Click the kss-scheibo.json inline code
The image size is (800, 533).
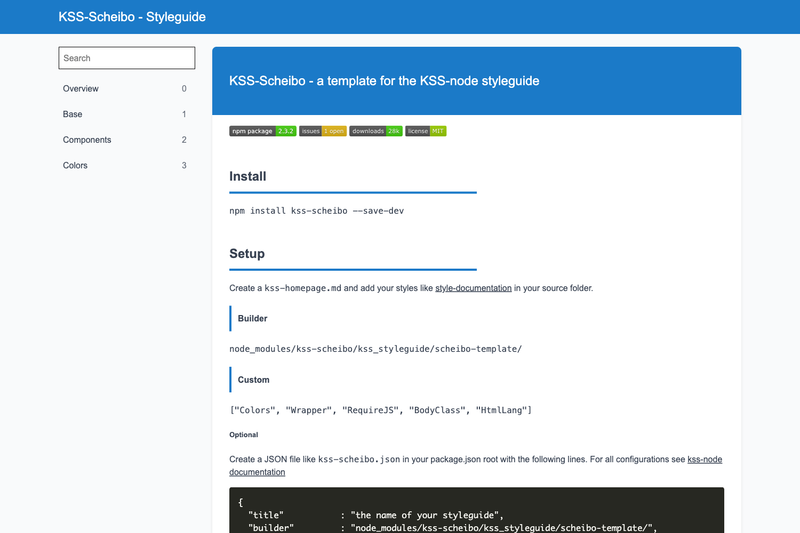coord(359,460)
